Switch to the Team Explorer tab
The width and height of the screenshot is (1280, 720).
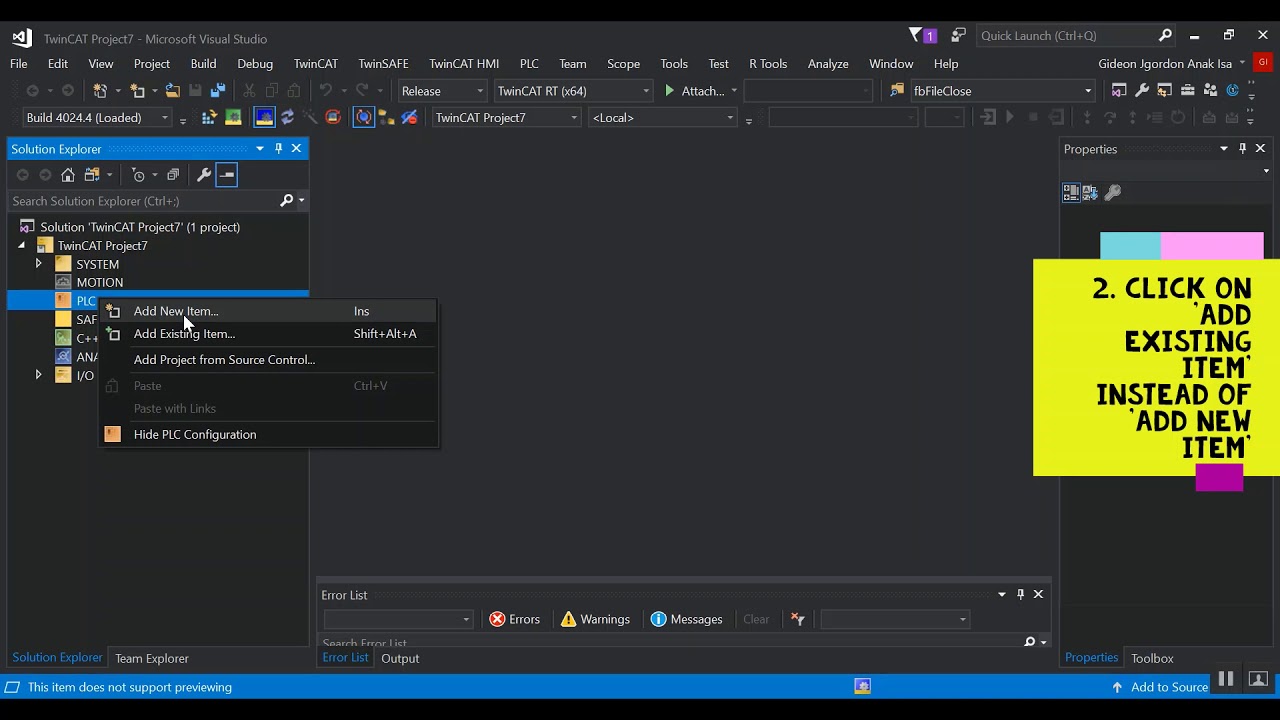coord(152,658)
